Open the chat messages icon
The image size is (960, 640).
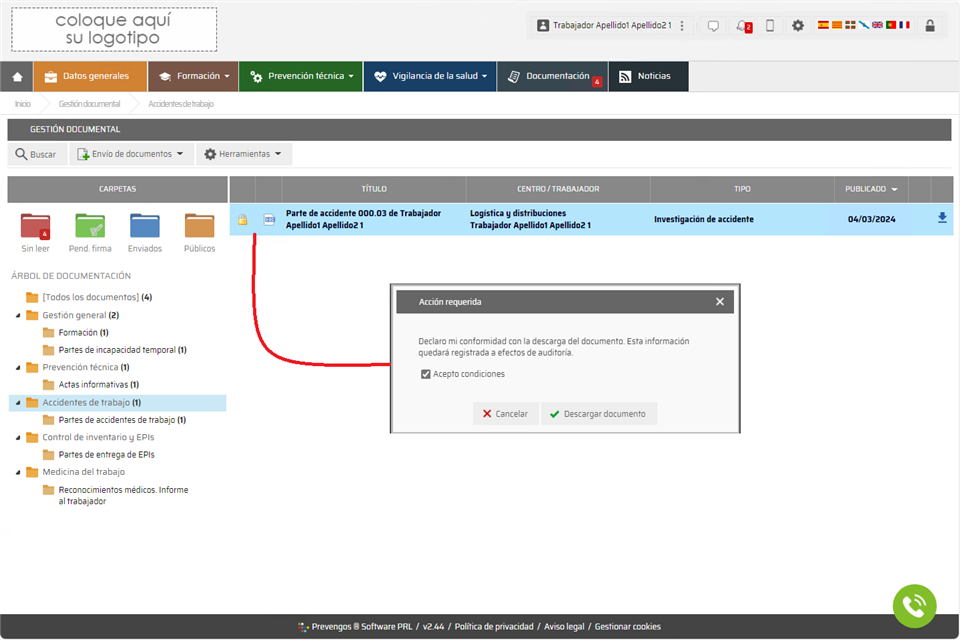[713, 26]
